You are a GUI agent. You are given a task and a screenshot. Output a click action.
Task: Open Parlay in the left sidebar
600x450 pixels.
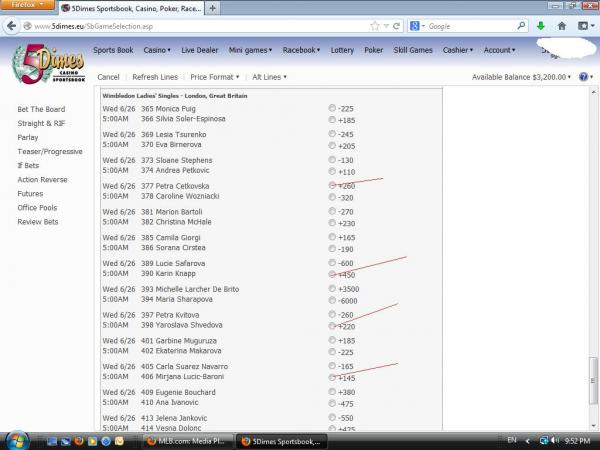tap(29, 137)
